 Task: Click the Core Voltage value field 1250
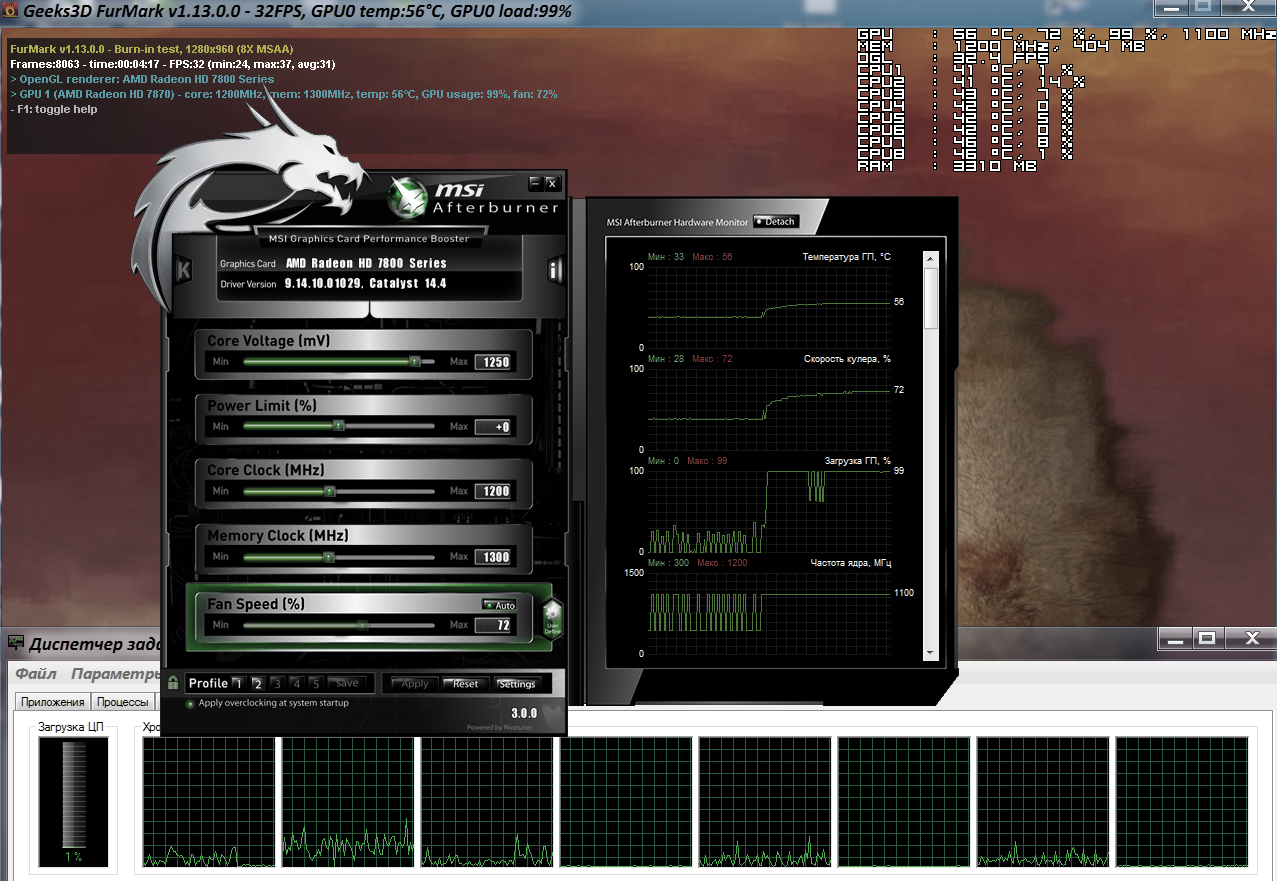tap(494, 362)
